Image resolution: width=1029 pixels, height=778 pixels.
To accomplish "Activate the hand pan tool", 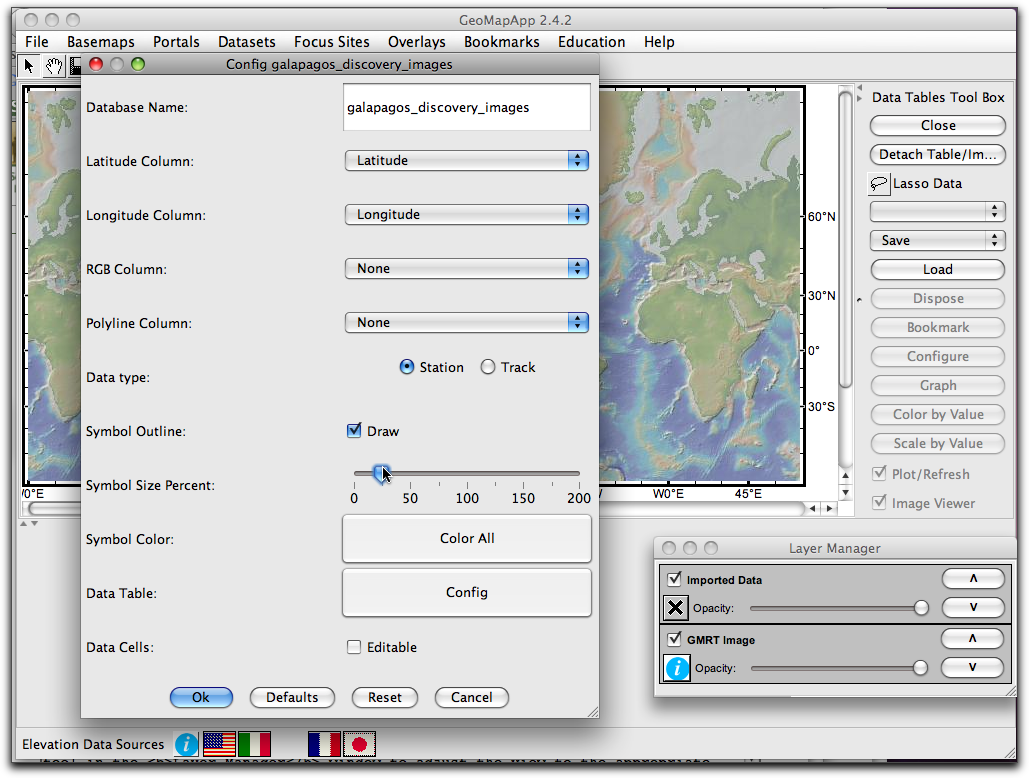I will point(52,65).
